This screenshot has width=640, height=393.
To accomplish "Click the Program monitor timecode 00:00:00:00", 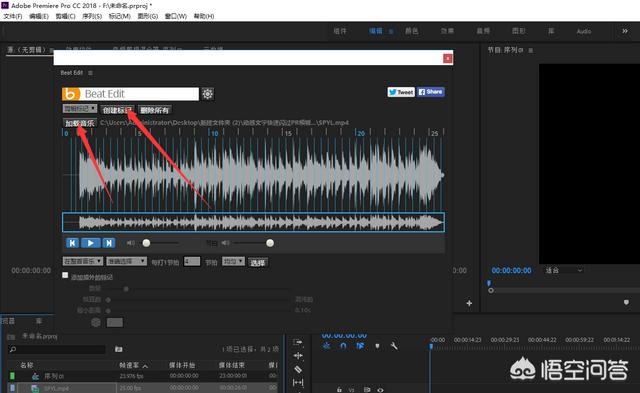I will coord(511,270).
